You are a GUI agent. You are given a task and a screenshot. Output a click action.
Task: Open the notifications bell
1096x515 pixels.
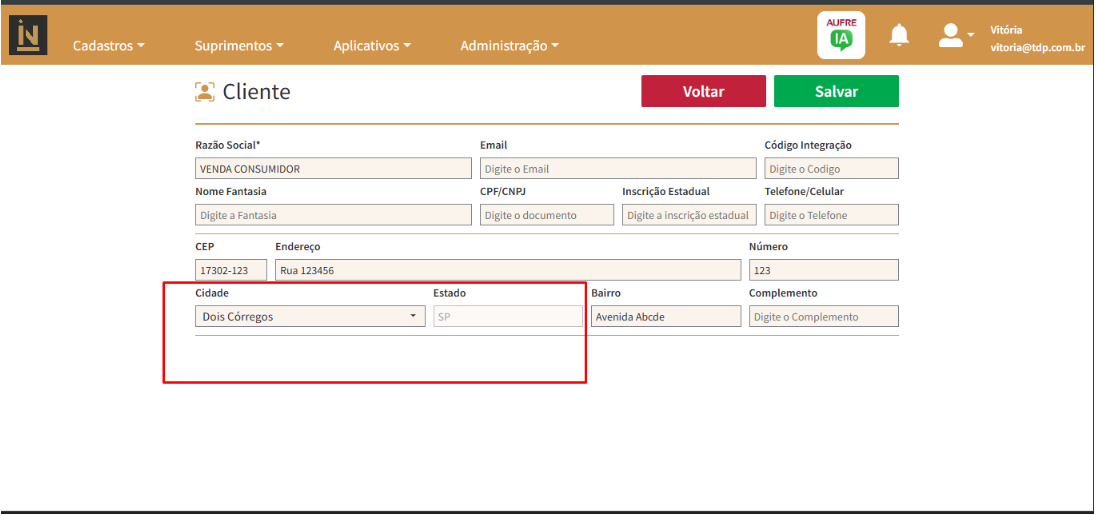point(899,36)
